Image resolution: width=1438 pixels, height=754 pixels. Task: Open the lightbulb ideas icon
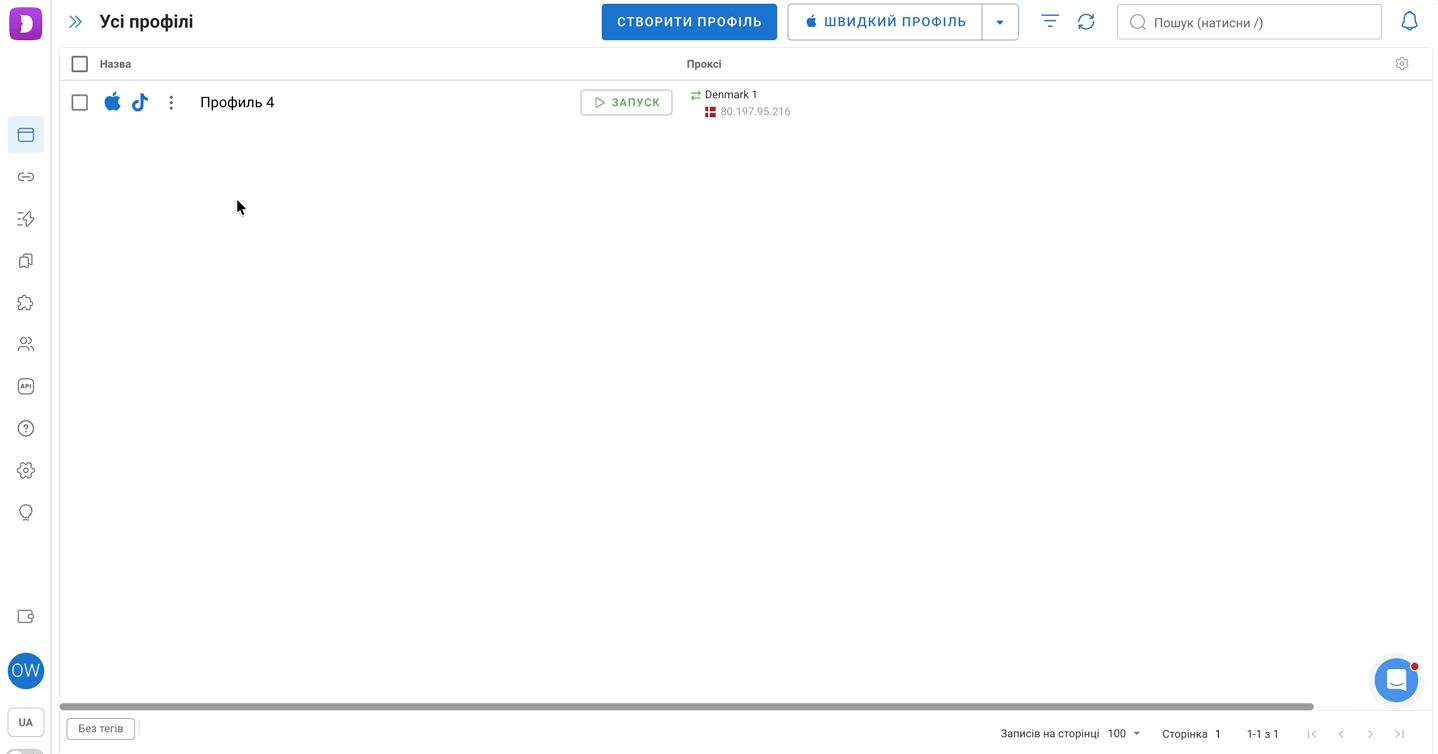point(26,512)
